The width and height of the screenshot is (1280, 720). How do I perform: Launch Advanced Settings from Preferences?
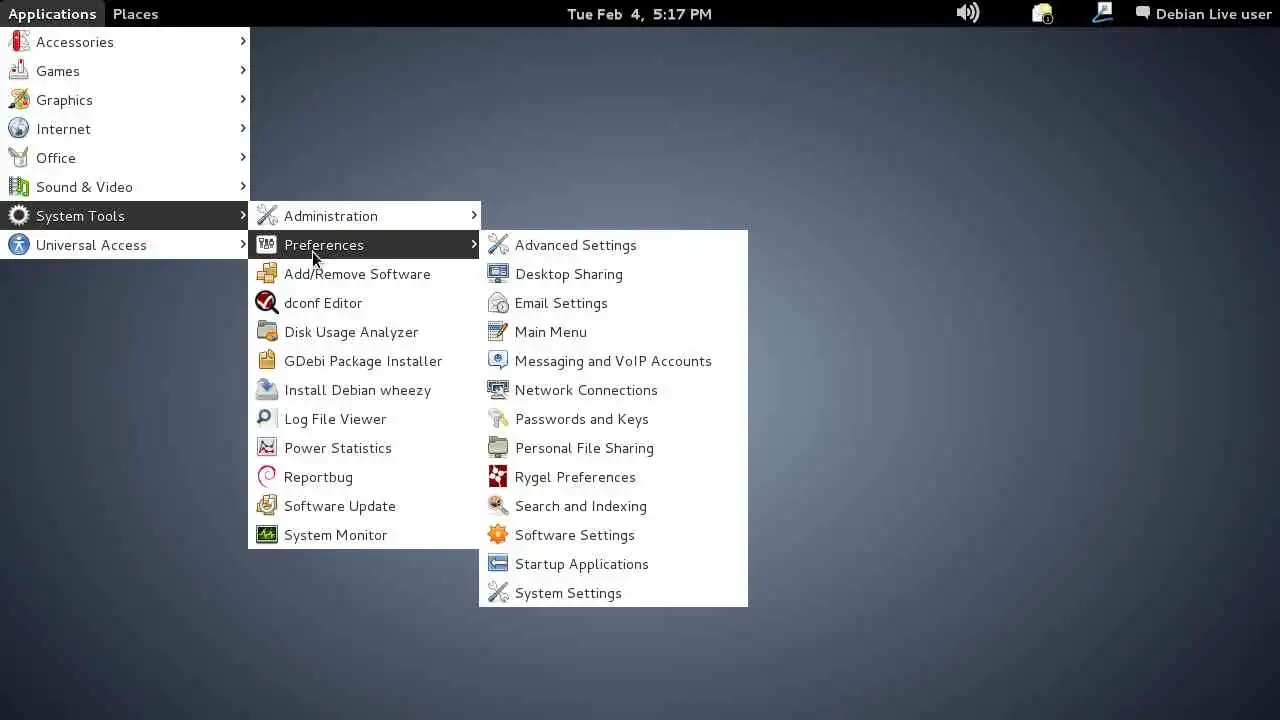pos(613,245)
